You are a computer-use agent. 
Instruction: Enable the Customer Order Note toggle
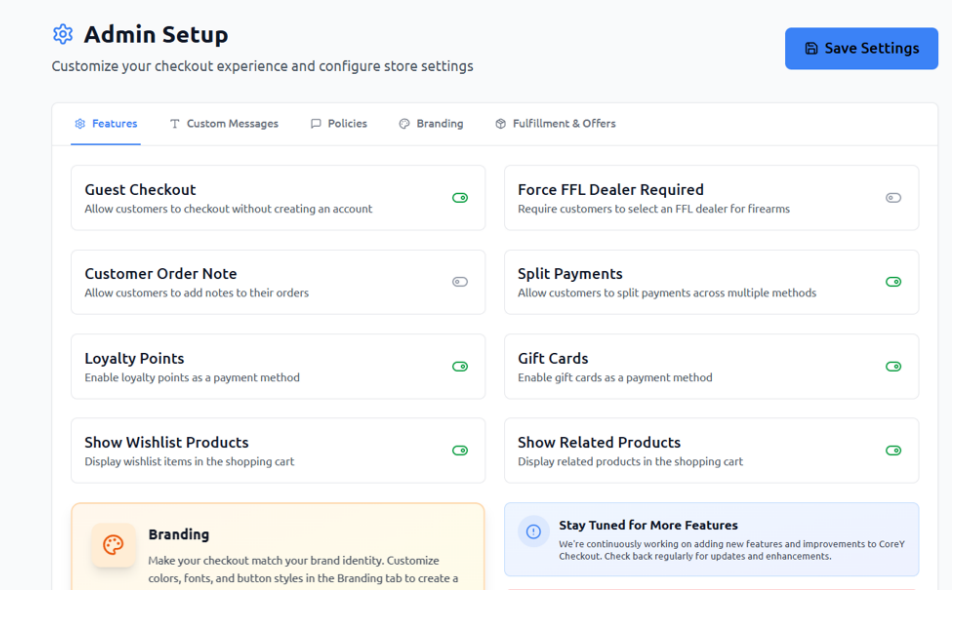[x=460, y=282]
